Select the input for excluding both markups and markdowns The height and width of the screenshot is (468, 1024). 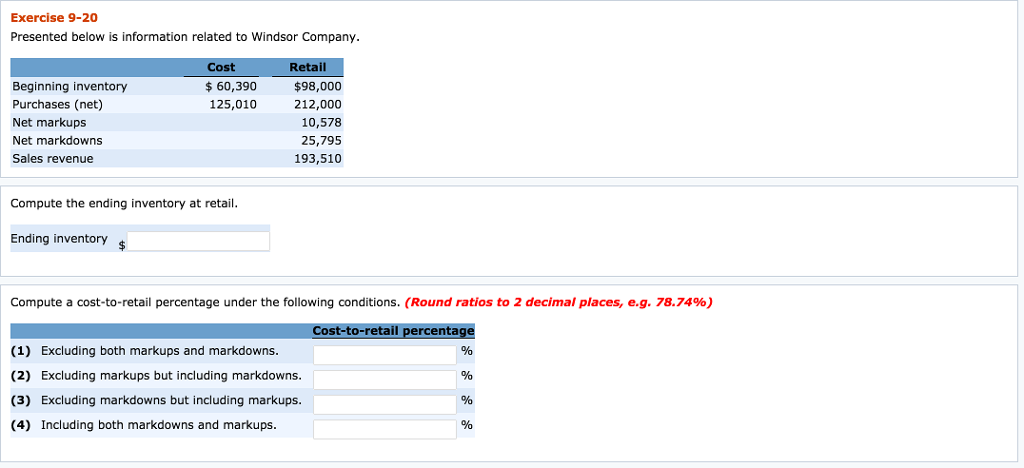tap(385, 354)
